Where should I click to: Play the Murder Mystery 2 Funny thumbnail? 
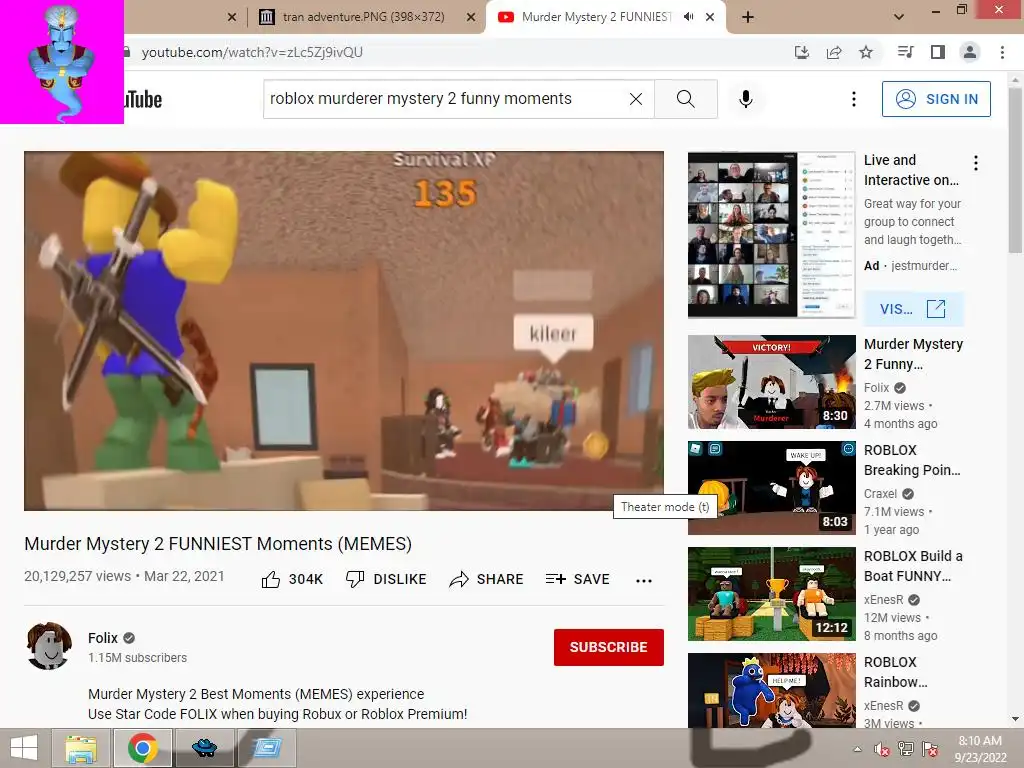click(771, 382)
